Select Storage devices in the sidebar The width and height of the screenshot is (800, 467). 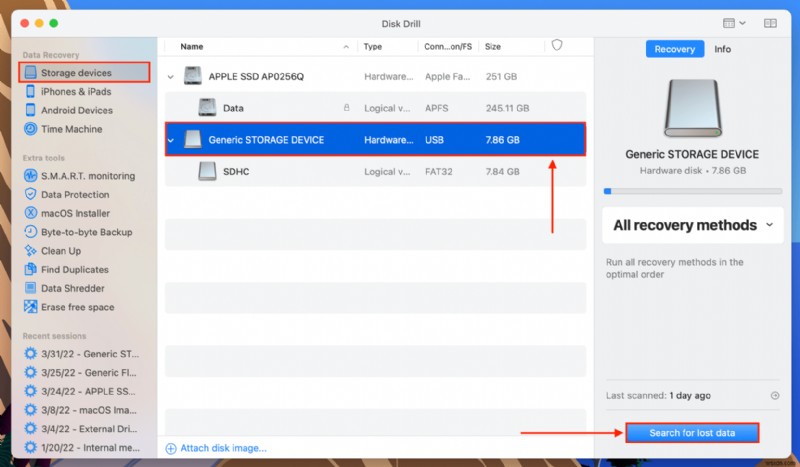[x=84, y=72]
